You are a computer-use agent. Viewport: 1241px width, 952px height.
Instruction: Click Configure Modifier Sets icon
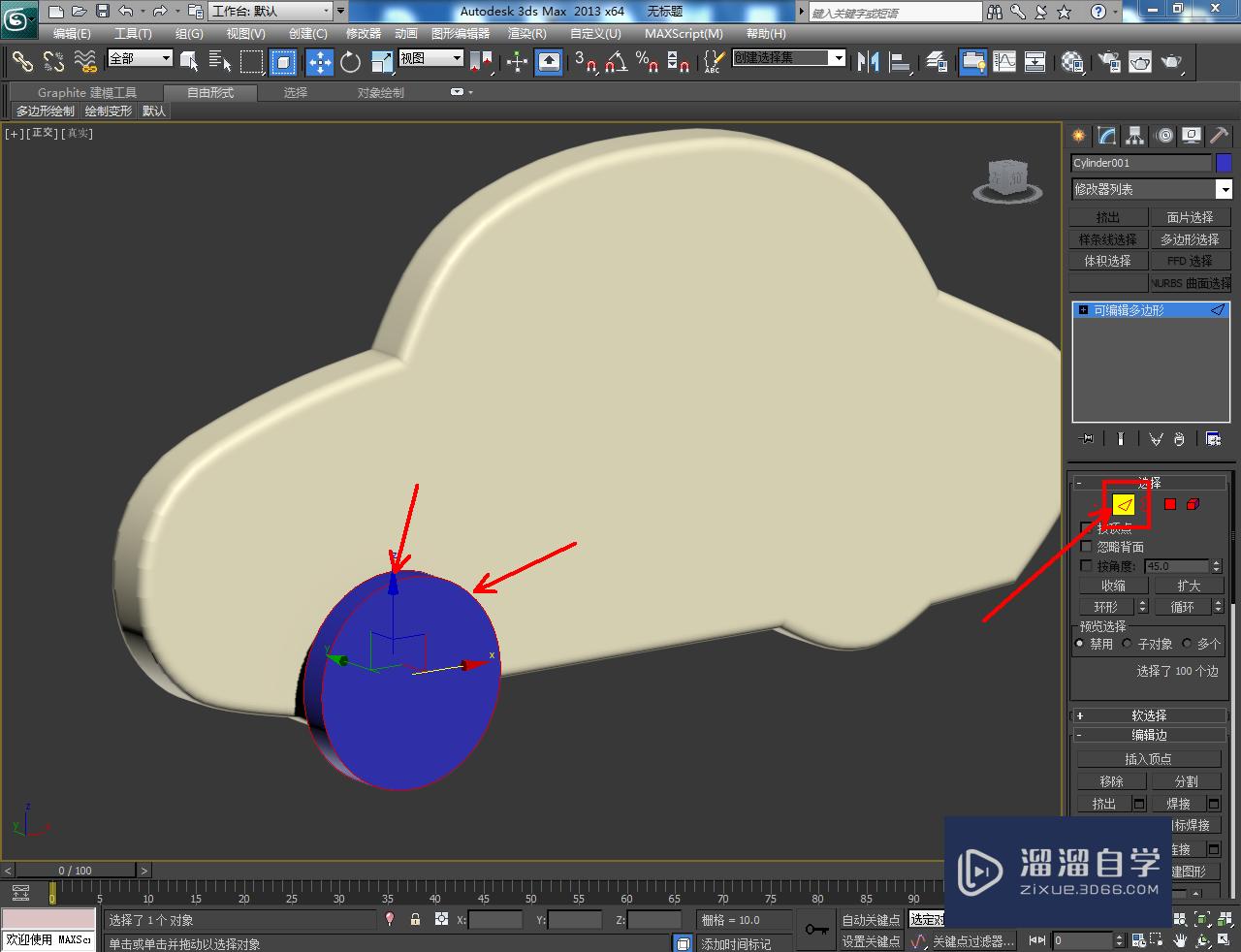[1213, 439]
